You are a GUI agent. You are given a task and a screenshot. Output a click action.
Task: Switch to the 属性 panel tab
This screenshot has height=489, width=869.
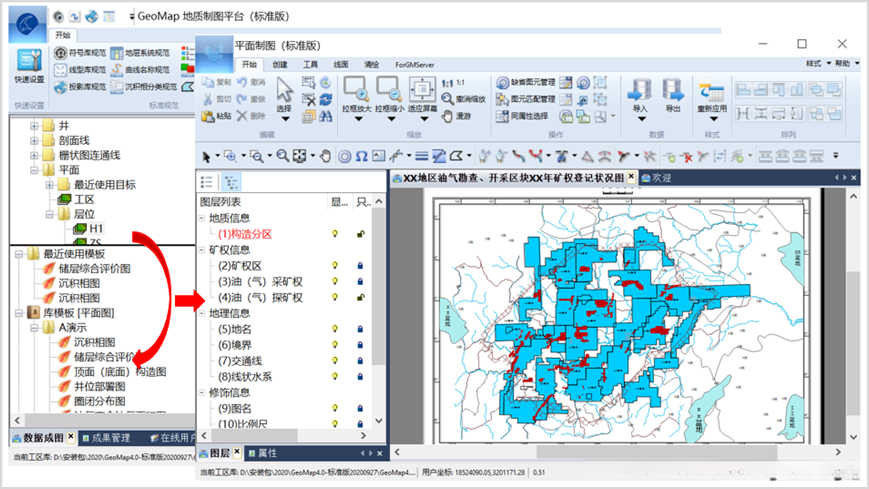coord(263,453)
